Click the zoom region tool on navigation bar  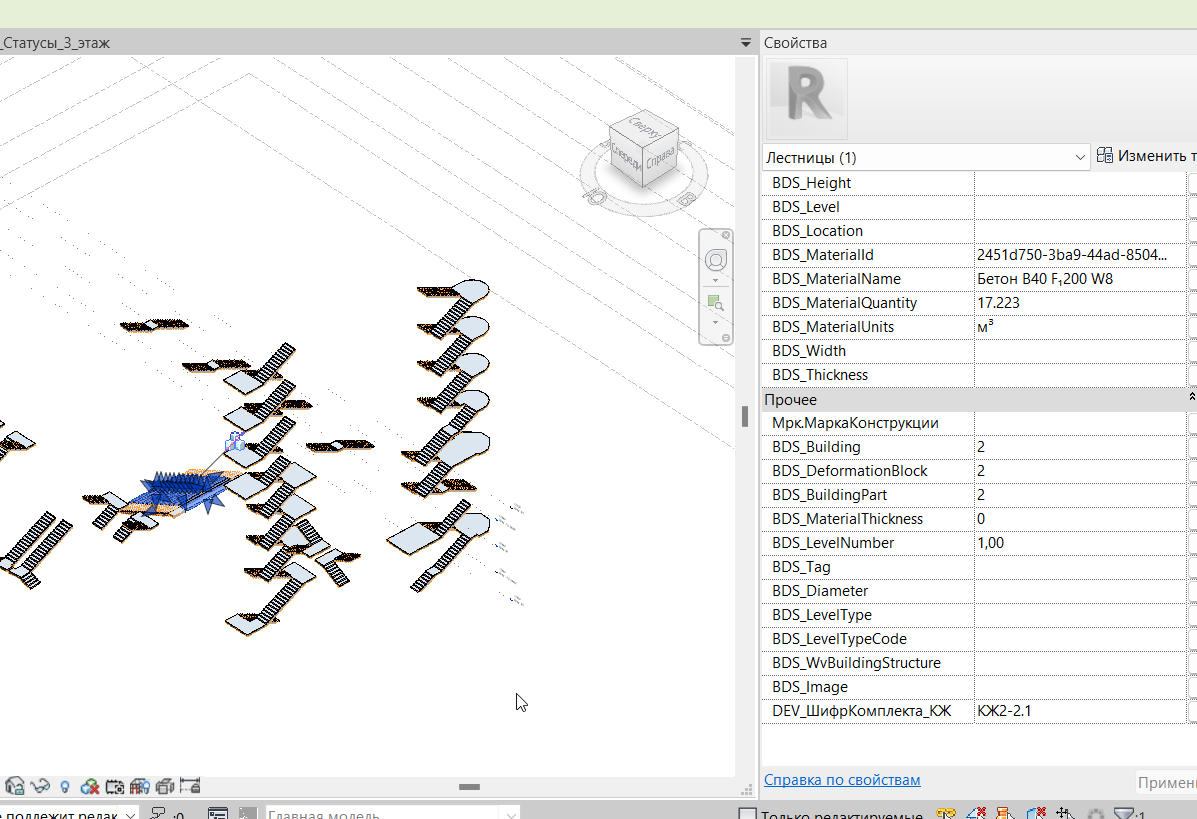(715, 303)
